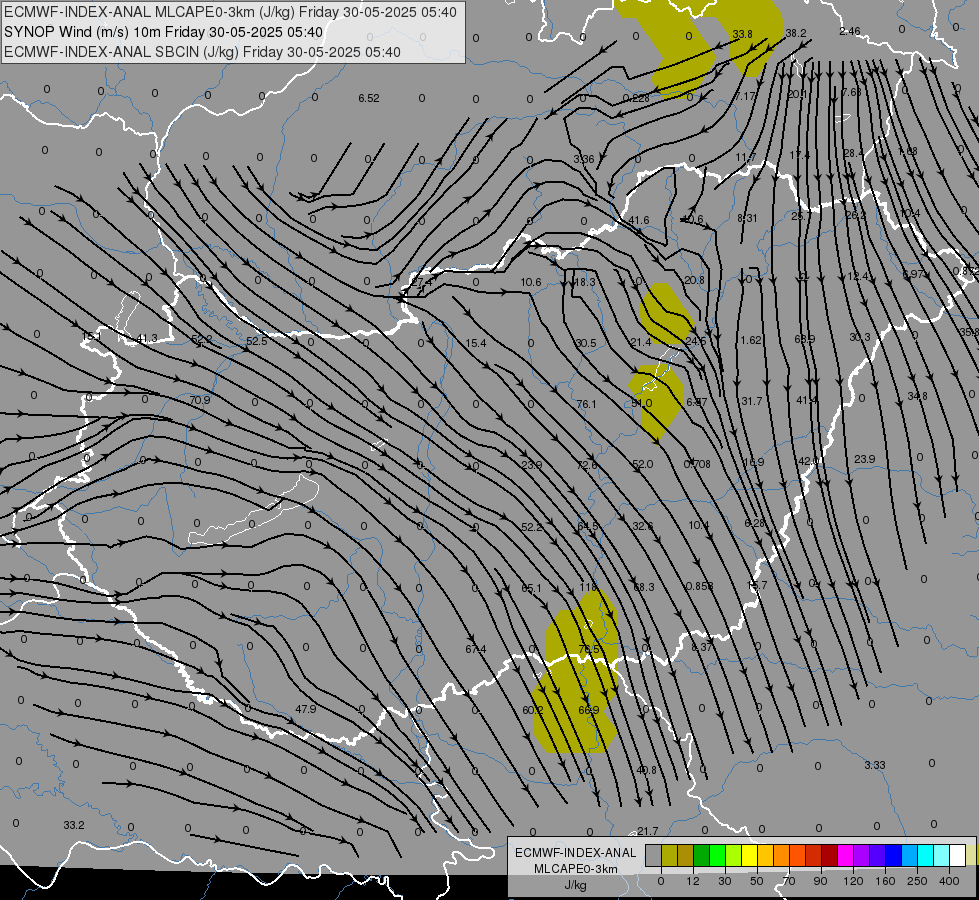The height and width of the screenshot is (900, 979).
Task: Click the map value 40.8
Action: click(x=646, y=770)
